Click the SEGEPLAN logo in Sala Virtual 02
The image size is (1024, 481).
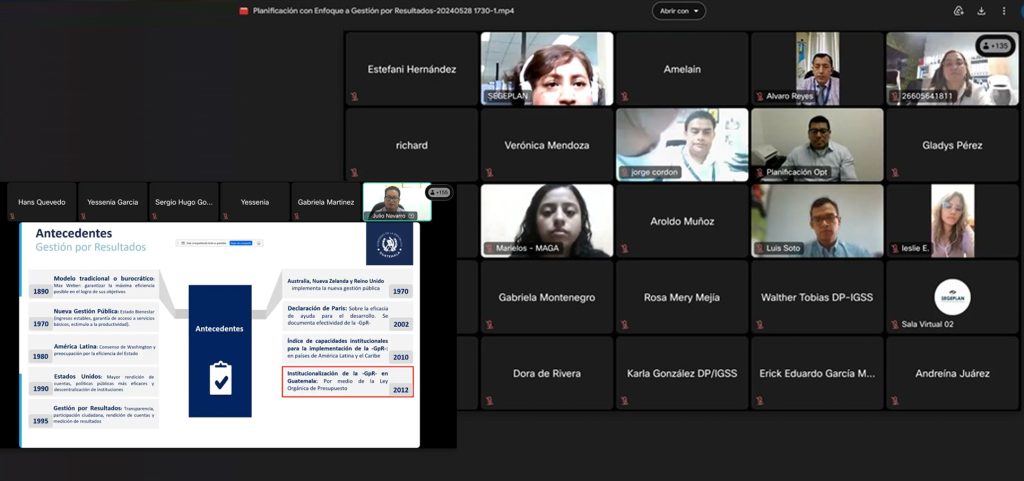click(x=952, y=296)
